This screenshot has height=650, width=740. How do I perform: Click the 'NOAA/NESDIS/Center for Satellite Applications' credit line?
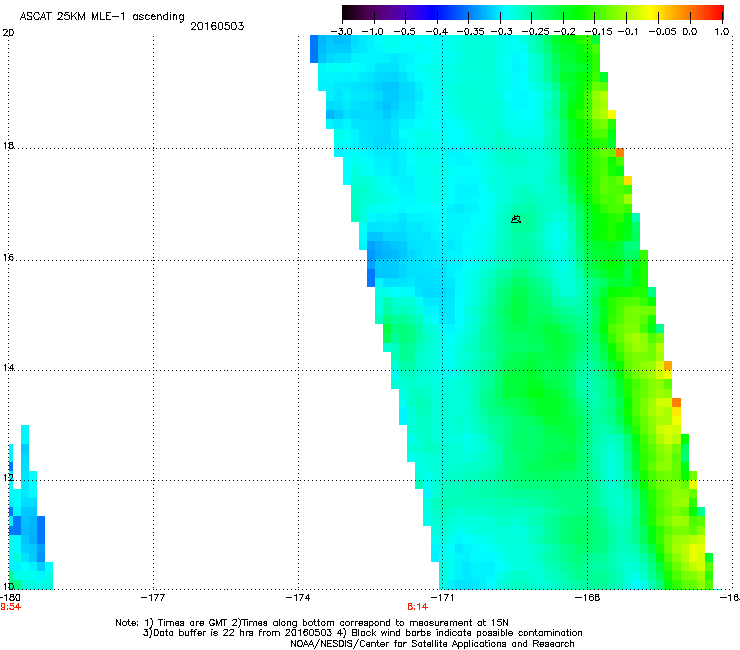(432, 644)
